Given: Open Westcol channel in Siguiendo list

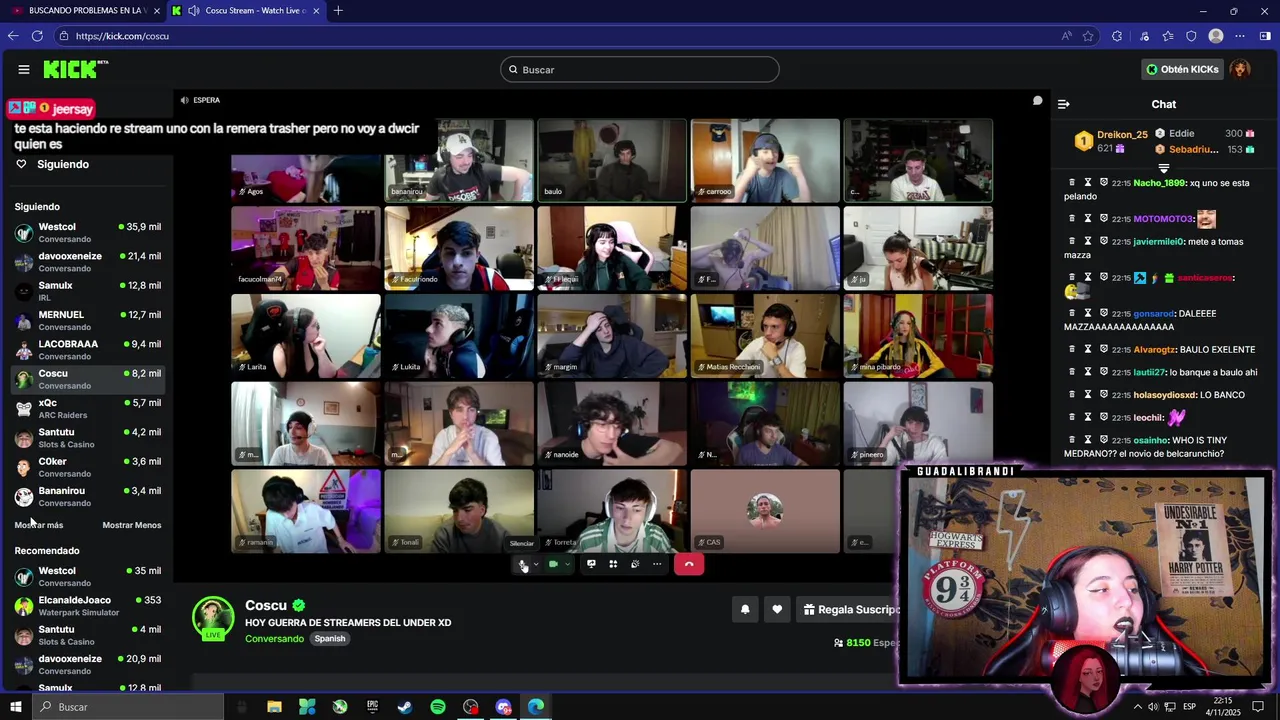Looking at the screenshot, I should point(87,232).
